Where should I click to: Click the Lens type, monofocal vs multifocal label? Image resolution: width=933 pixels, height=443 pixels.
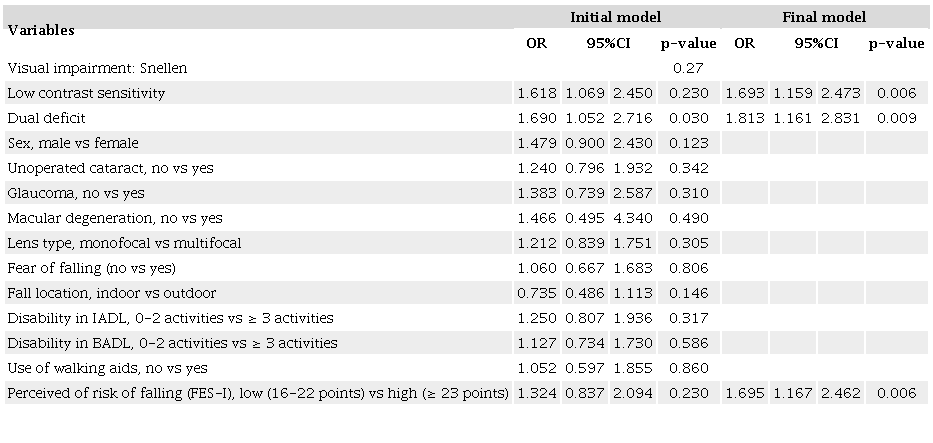pos(124,243)
